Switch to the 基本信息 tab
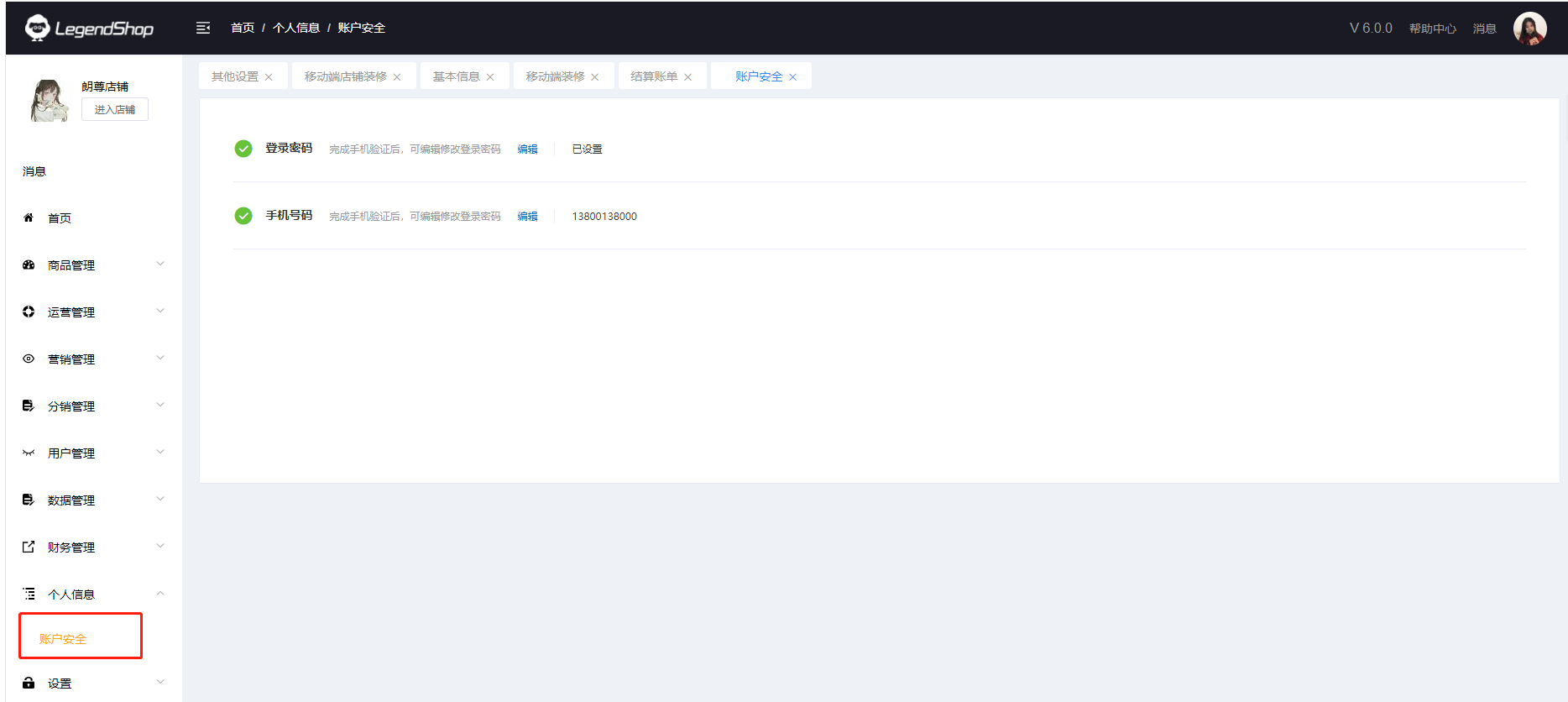This screenshot has height=702, width=1568. tap(456, 76)
